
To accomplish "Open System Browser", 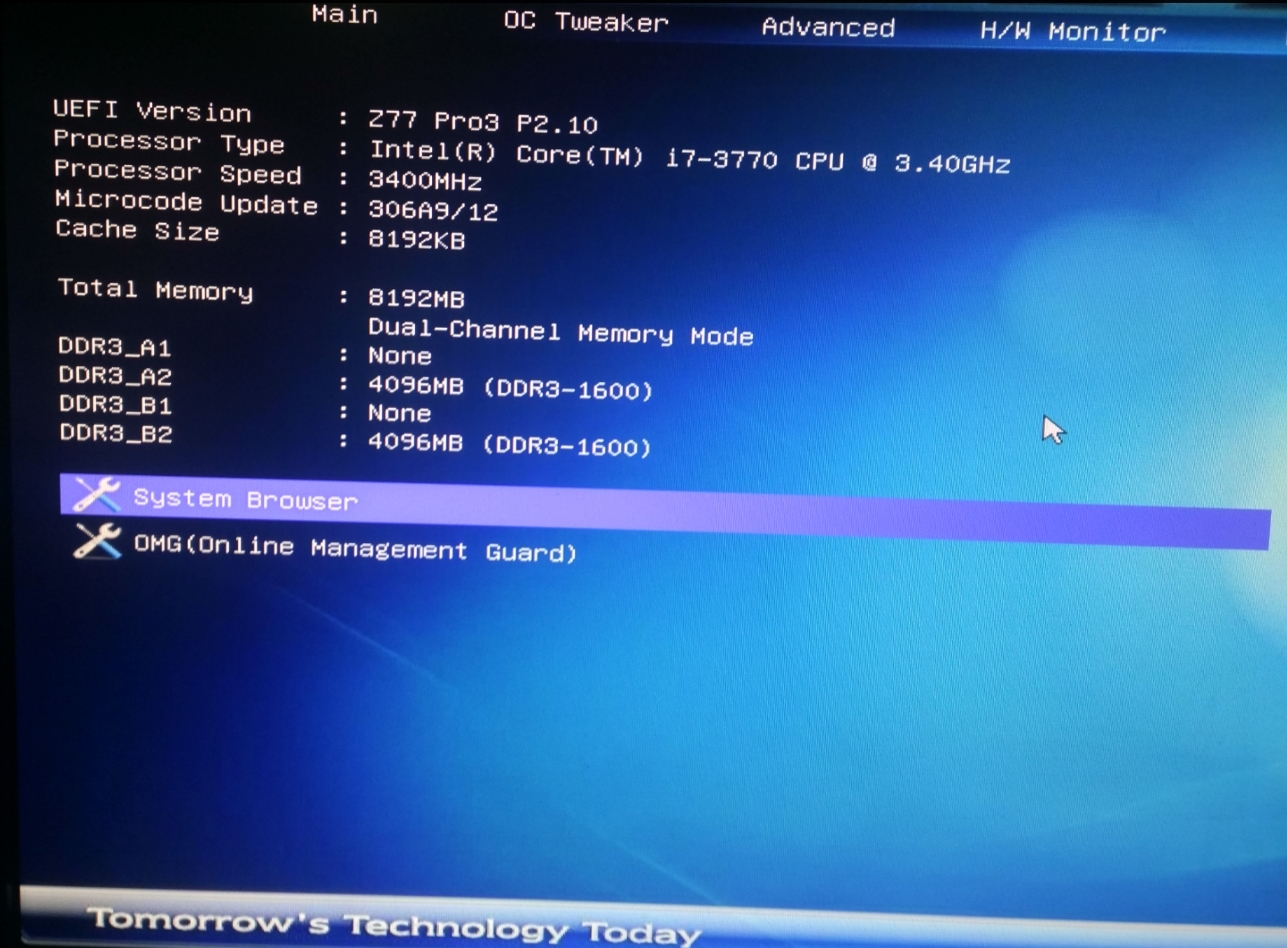I will [x=665, y=511].
